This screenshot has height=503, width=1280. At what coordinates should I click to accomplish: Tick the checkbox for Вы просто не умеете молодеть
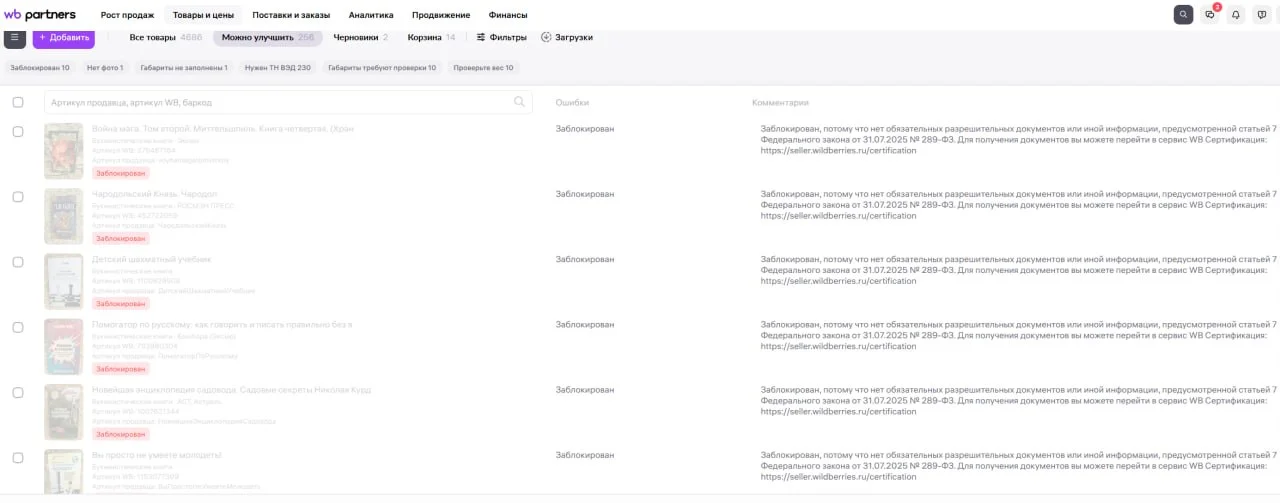18,458
